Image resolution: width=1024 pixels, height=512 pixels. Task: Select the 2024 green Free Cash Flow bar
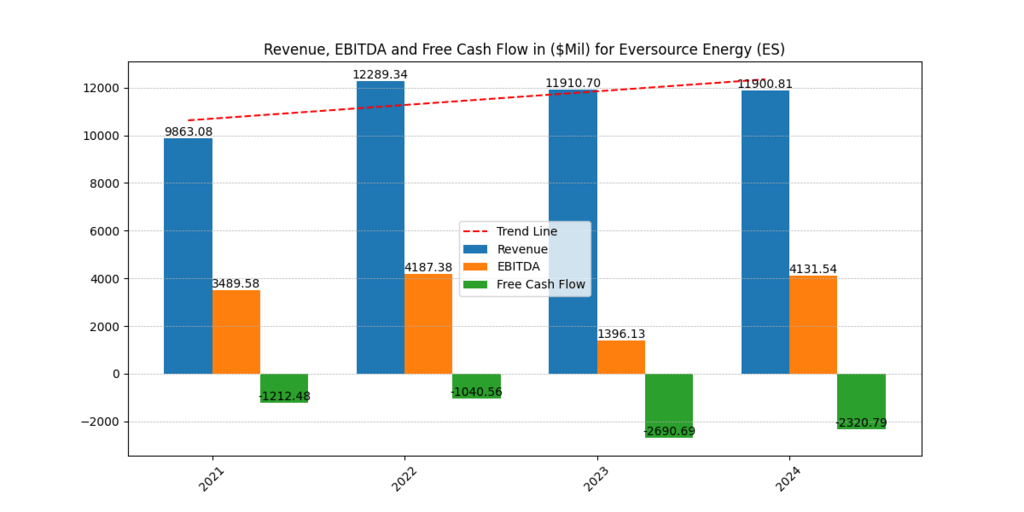tap(861, 401)
